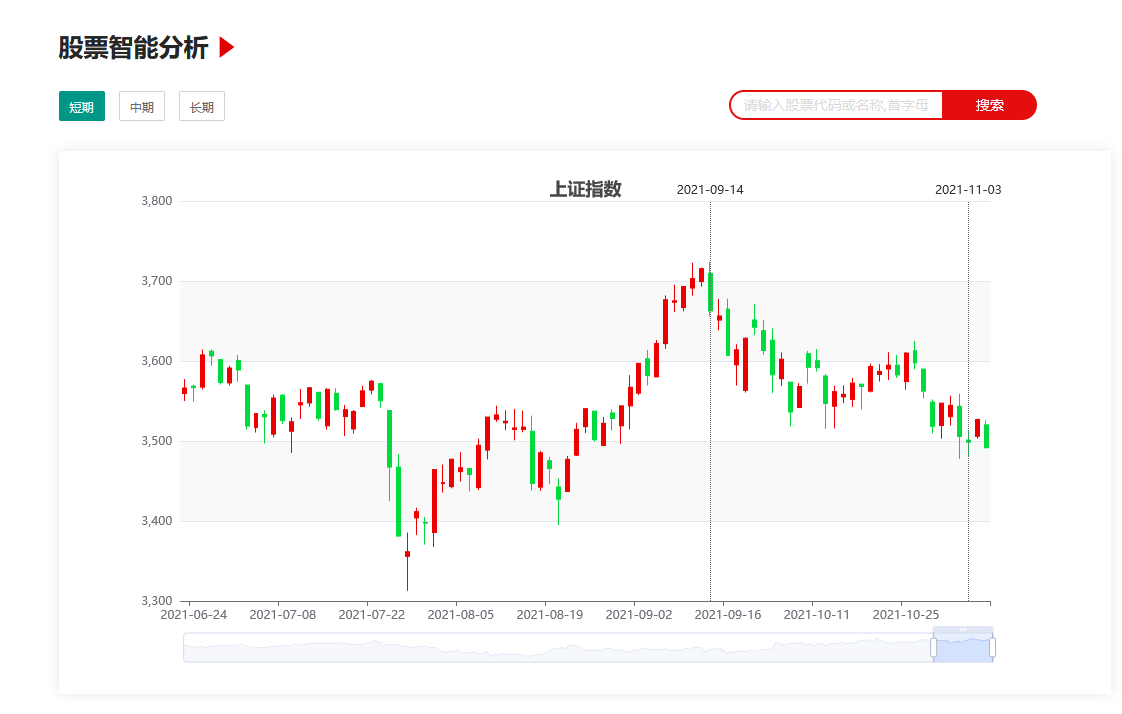1122x714 pixels.
Task: Click the 上证指数 chart title
Action: coord(585,189)
